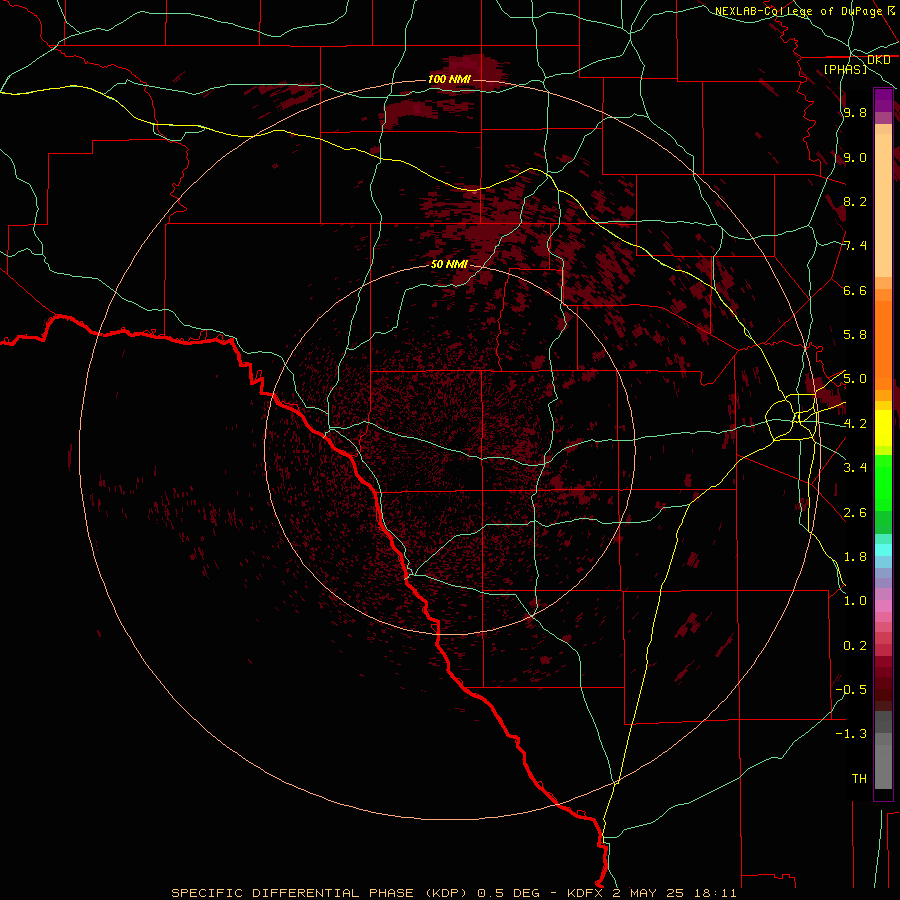Click the 3.4 value on color scale
Viewport: 900px width, 900px height.
tap(855, 468)
